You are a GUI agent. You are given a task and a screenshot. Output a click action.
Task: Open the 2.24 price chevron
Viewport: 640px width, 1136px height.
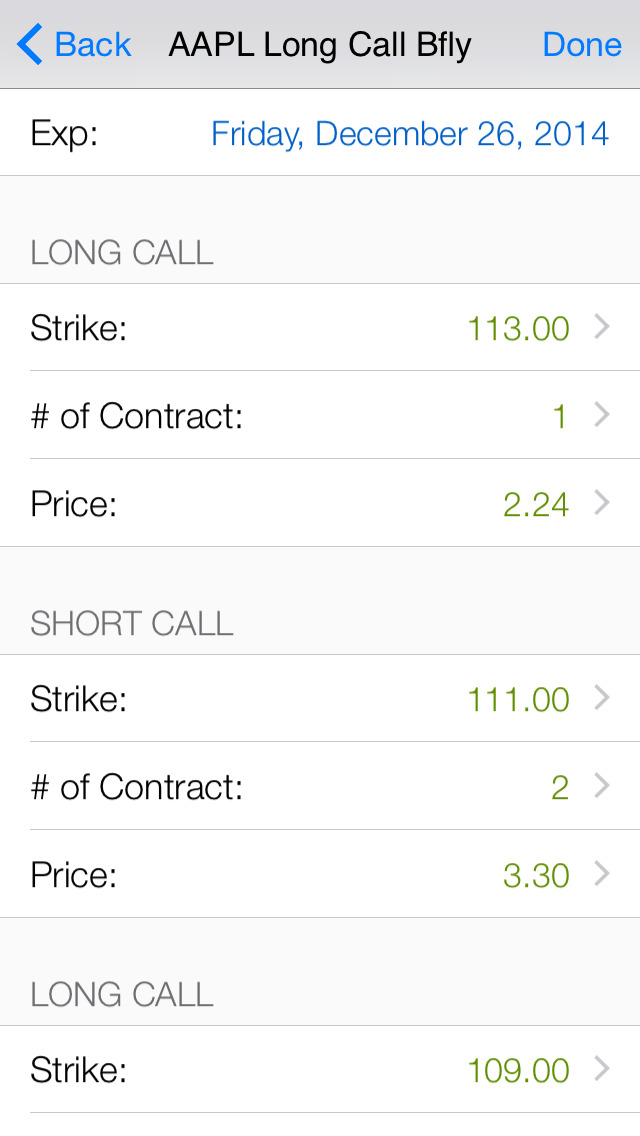click(x=602, y=503)
